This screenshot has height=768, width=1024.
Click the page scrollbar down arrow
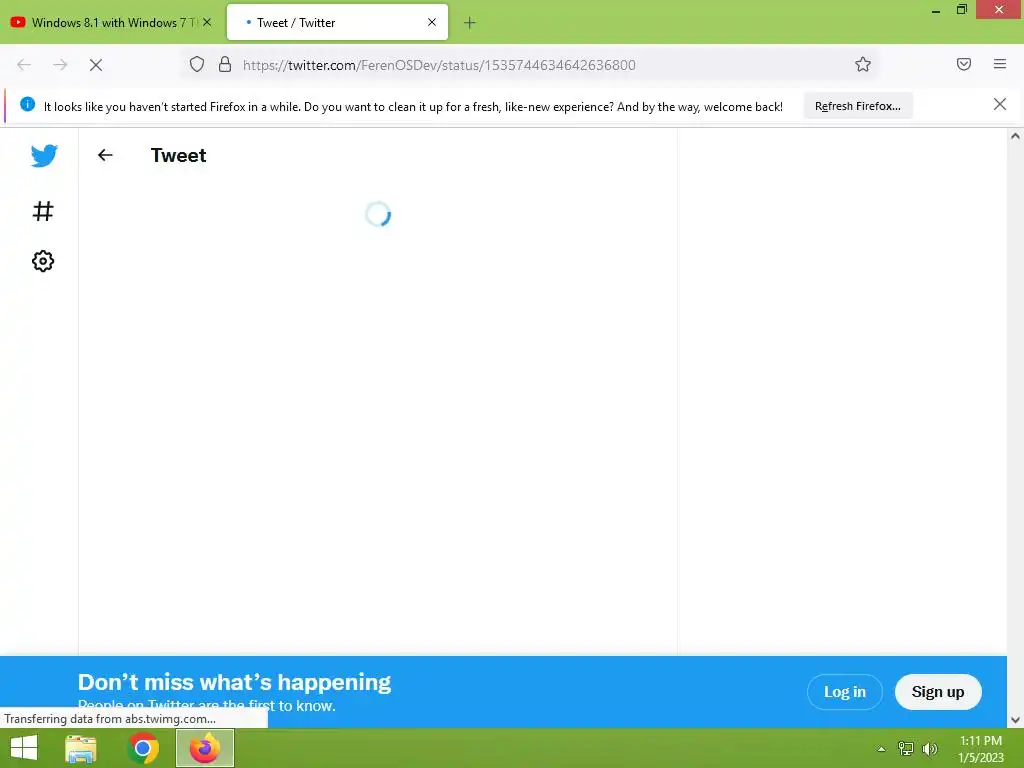1015,720
